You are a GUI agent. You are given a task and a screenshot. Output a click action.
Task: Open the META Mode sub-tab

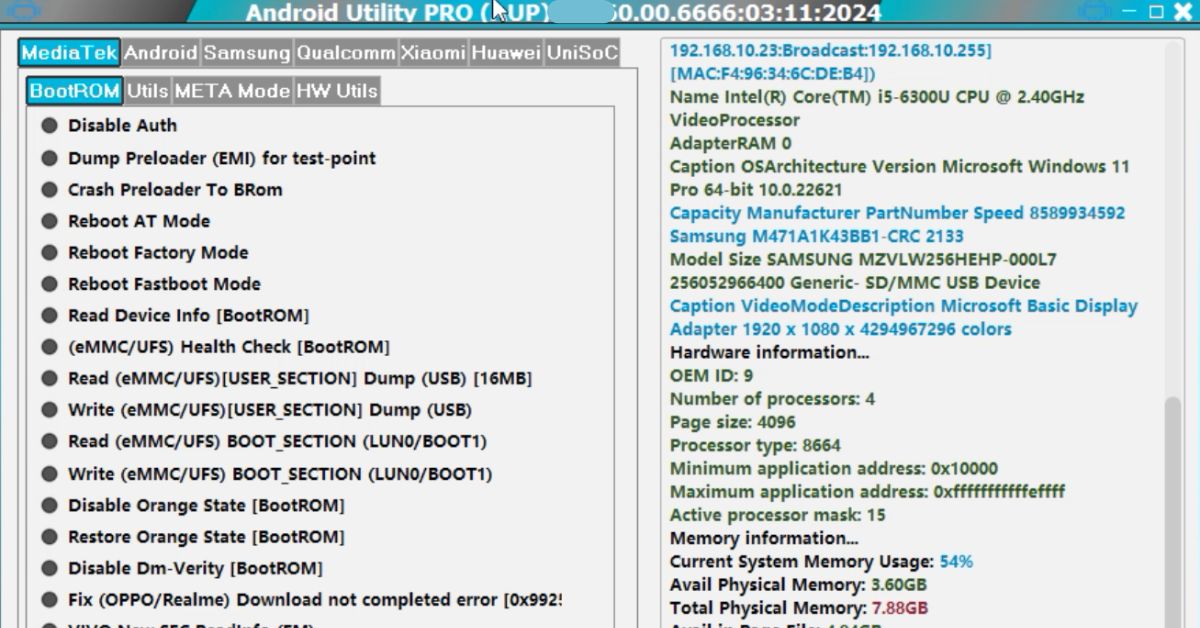232,91
